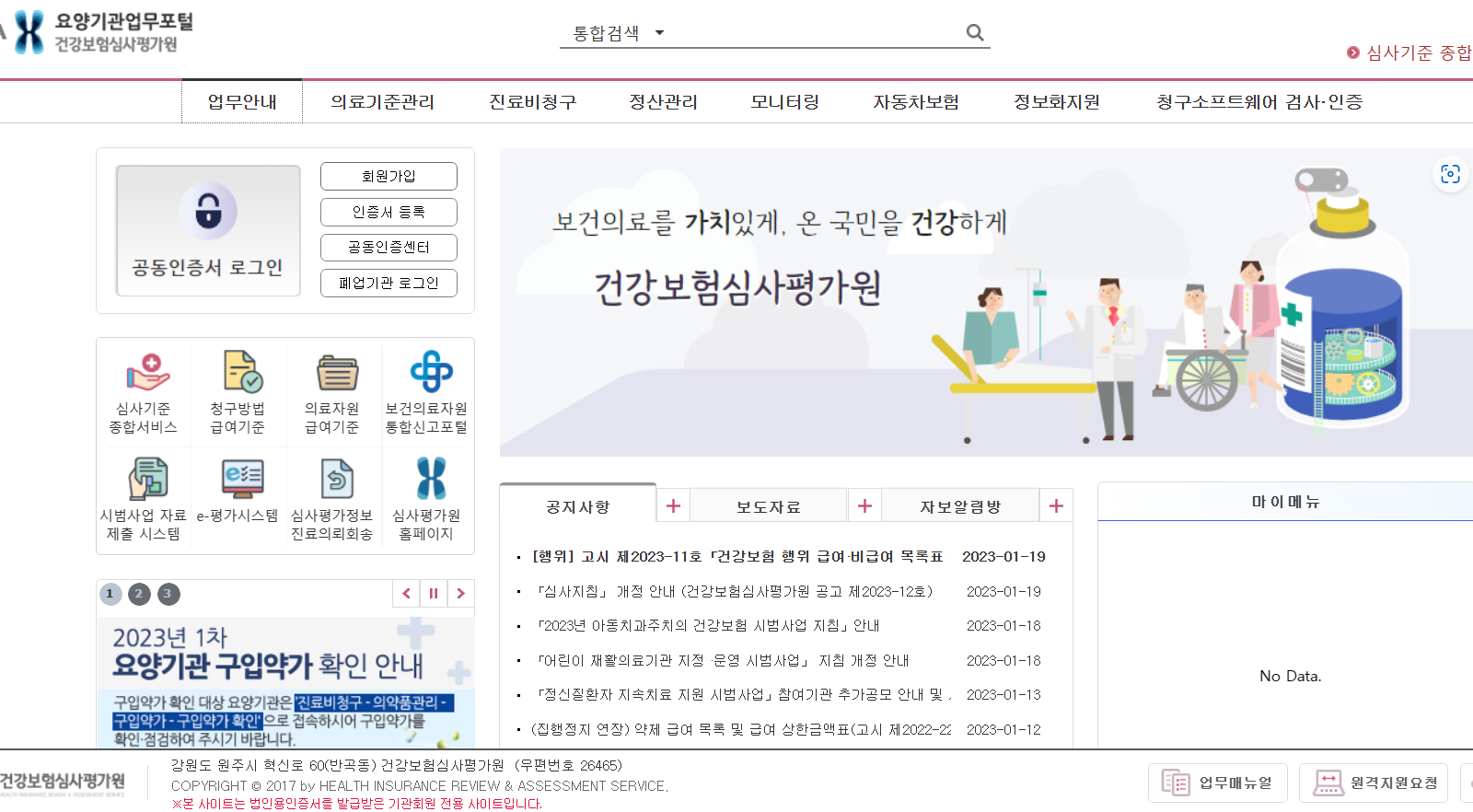Screen dimensions: 1473x812
Task: Click the No Data. text in 마이메뉴
Action: coord(1290,676)
